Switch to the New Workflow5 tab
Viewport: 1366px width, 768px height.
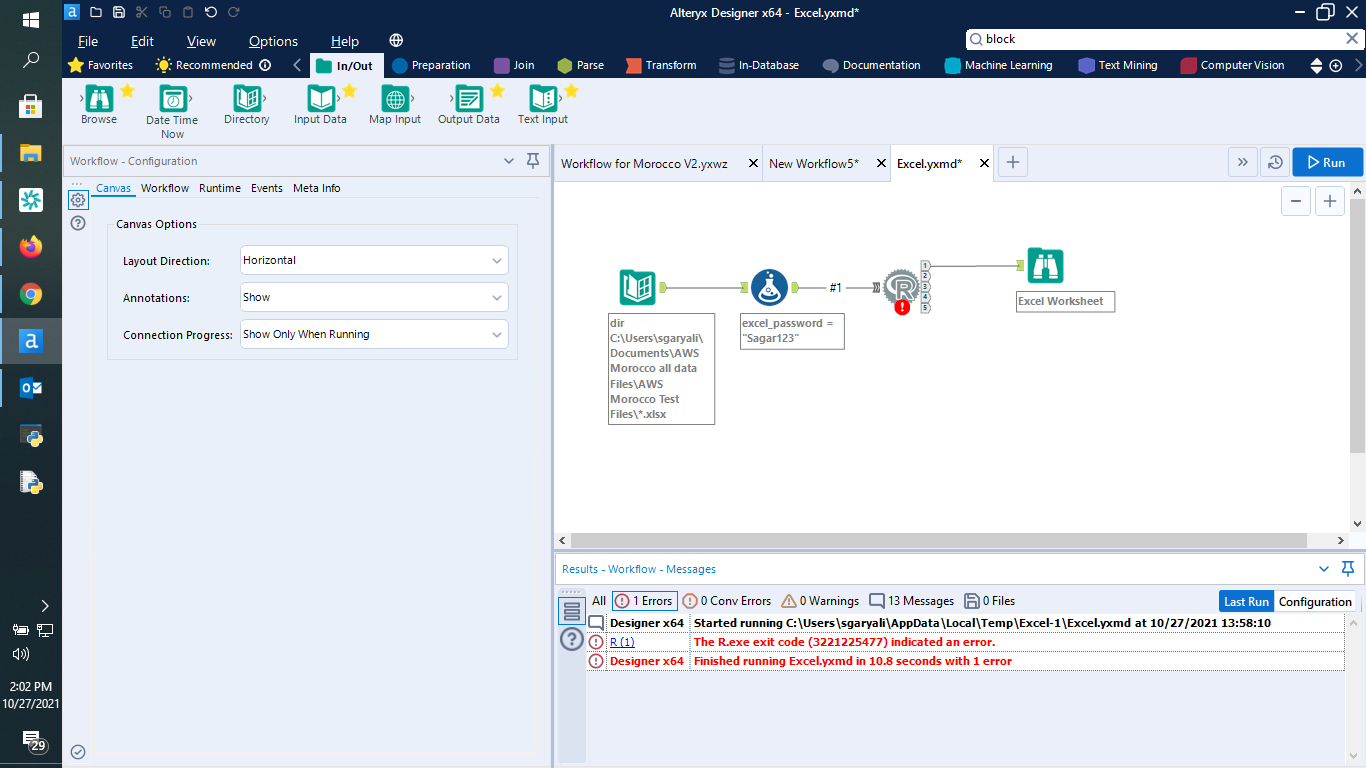[x=815, y=161]
